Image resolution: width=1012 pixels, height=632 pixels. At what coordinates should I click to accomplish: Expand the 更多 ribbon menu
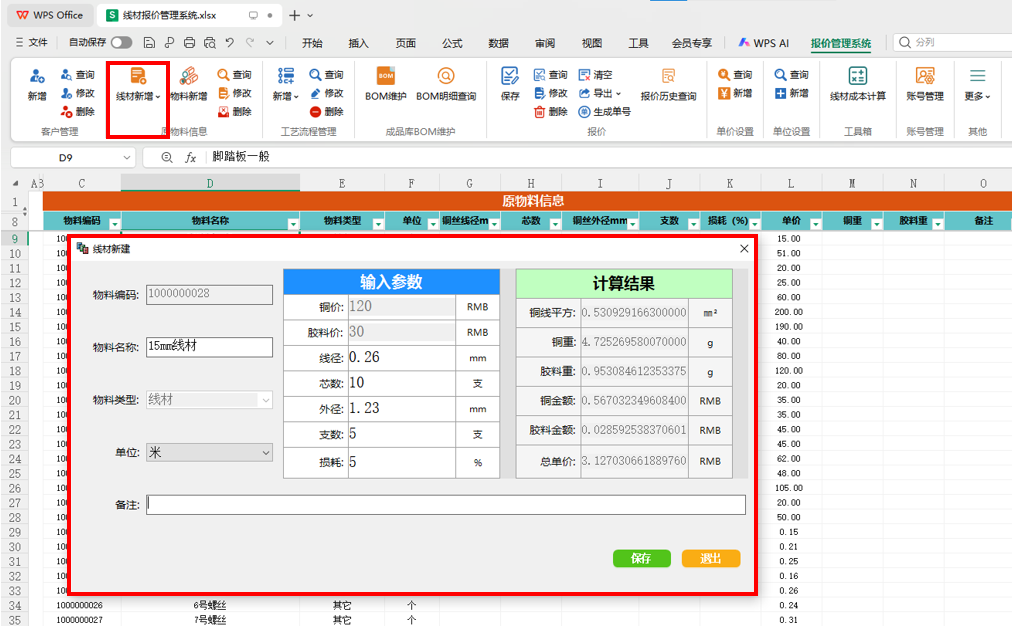tap(977, 85)
